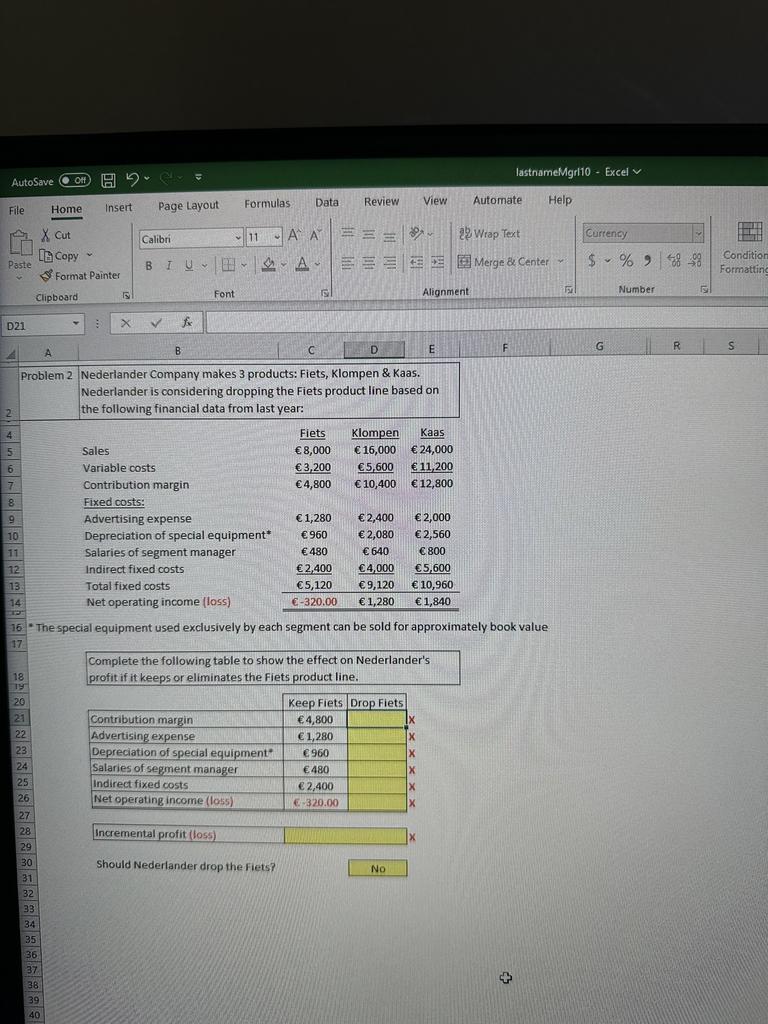Screen dimensions: 768x1024
Task: Click Accounting dollar sign format icon
Action: [x=592, y=261]
